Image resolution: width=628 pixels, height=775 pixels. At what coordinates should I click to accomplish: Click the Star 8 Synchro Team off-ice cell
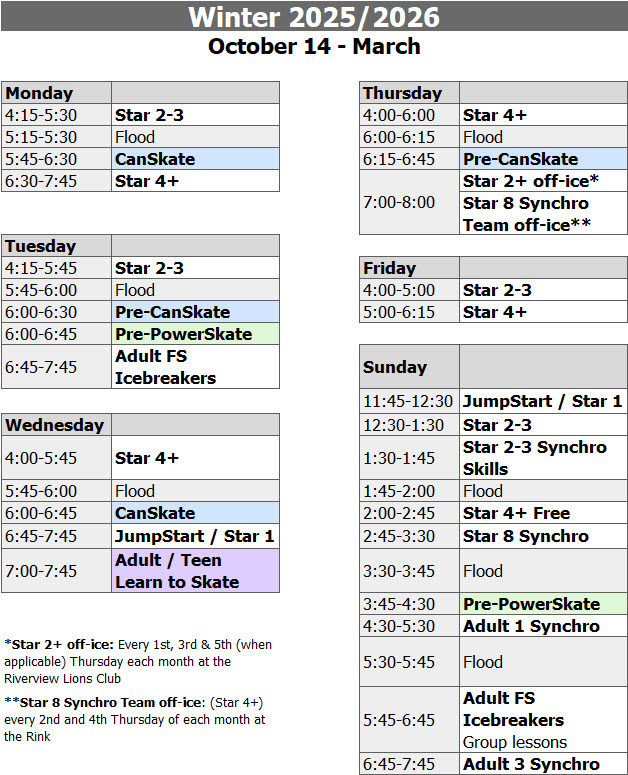click(543, 214)
